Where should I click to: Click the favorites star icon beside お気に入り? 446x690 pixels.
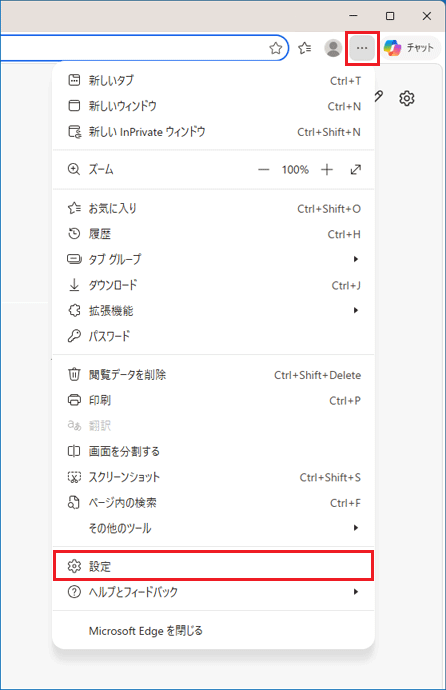click(x=74, y=208)
